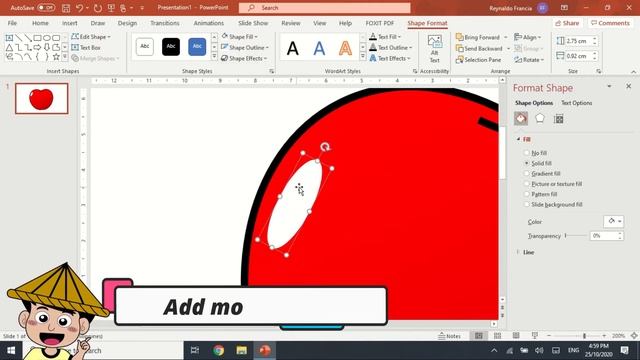The height and width of the screenshot is (360, 640).
Task: Open the Transitions tab
Action: 164,23
